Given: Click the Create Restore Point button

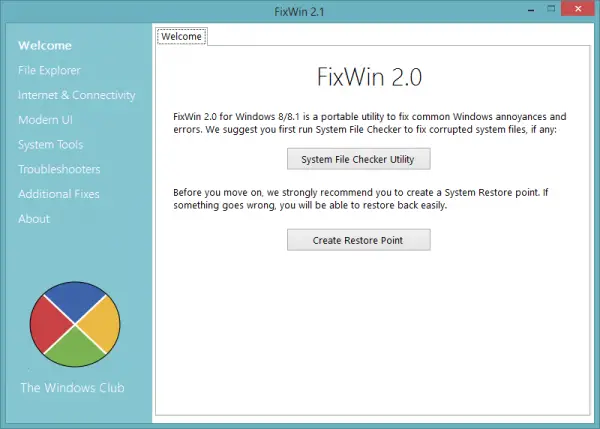Looking at the screenshot, I should [359, 240].
